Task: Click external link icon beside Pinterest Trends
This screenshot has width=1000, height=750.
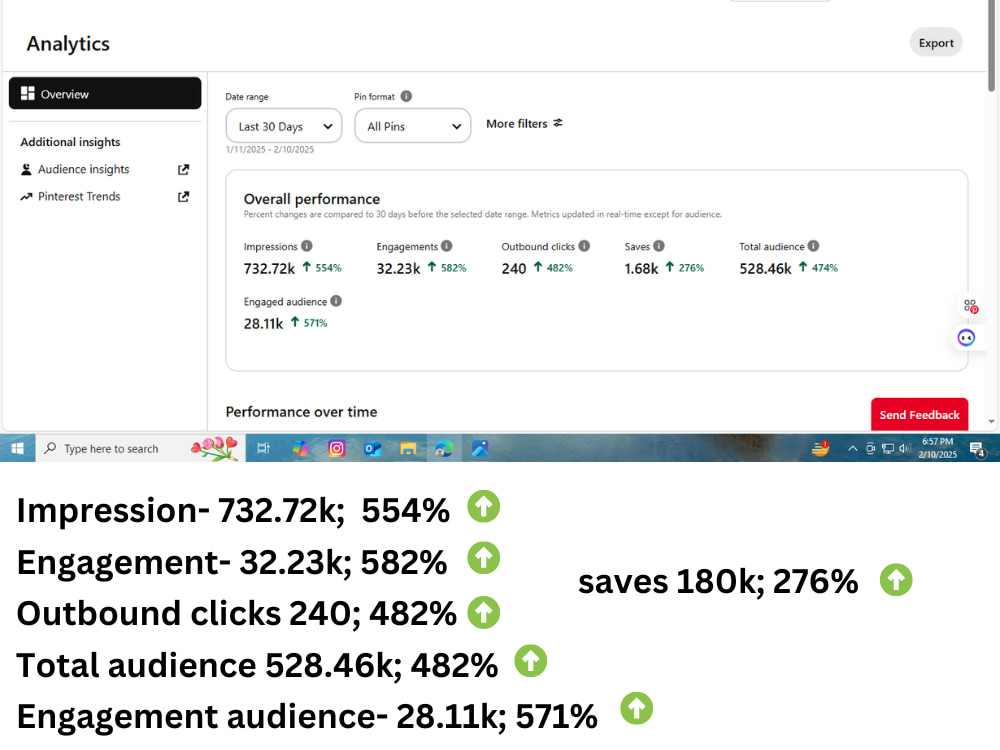Action: pos(184,196)
